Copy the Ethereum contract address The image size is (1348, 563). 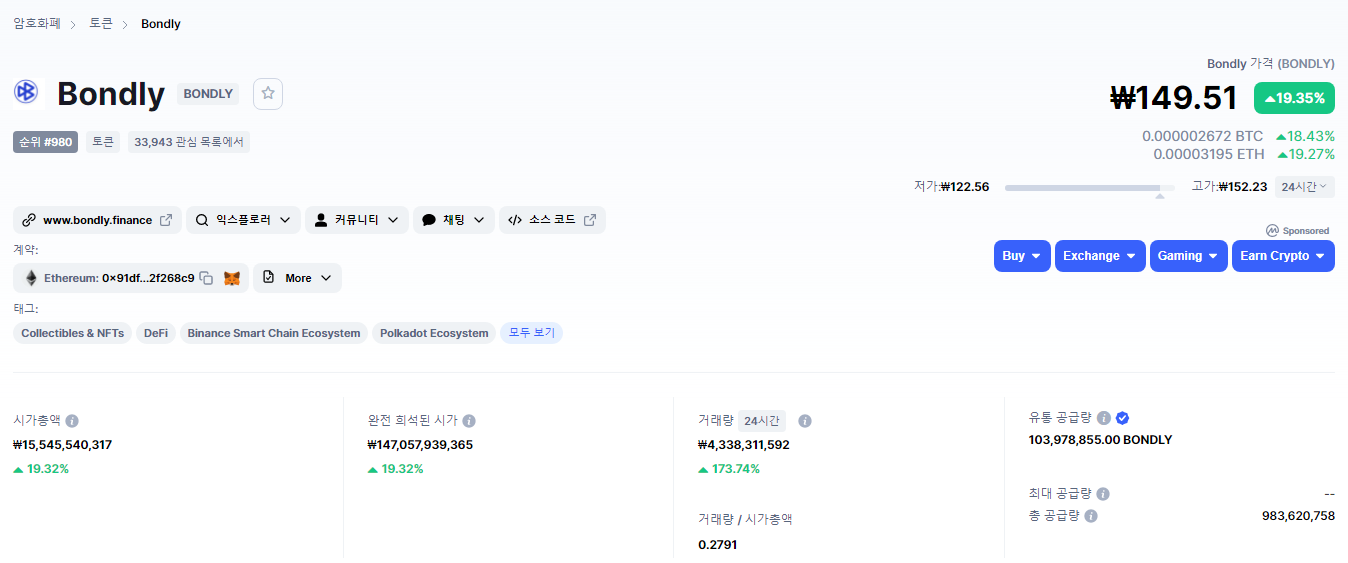(x=206, y=278)
